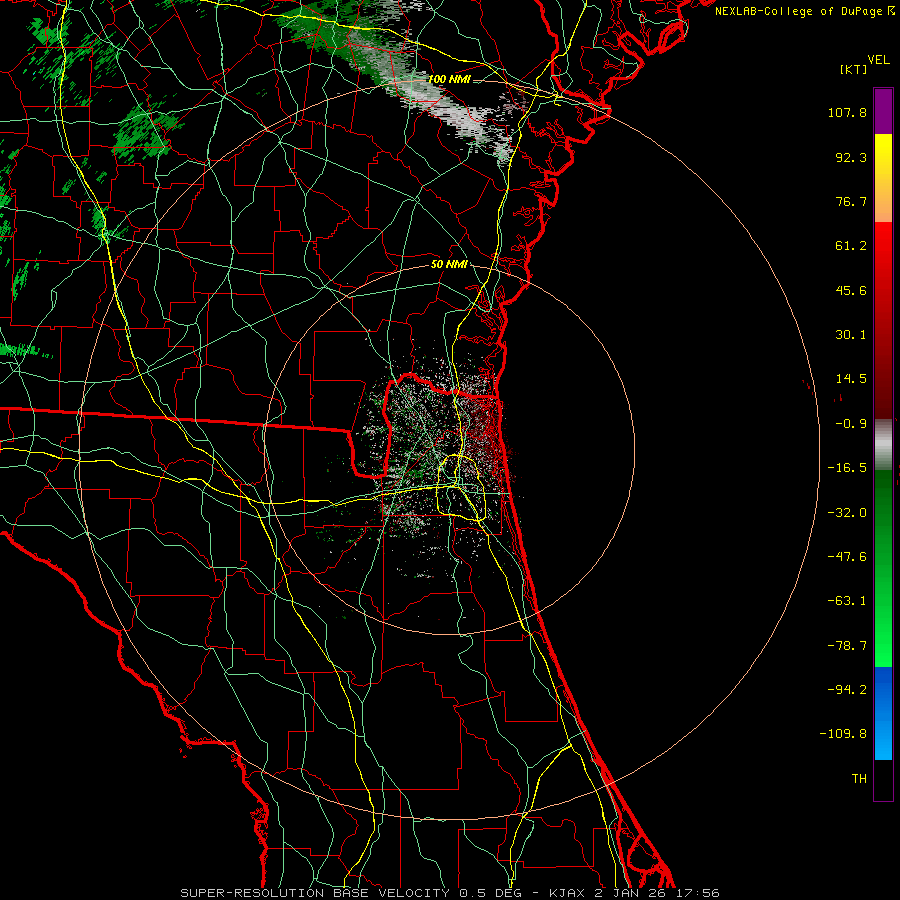This screenshot has width=900, height=900.
Task: Select the 45.6 velocity scale value
Action: 851,290
